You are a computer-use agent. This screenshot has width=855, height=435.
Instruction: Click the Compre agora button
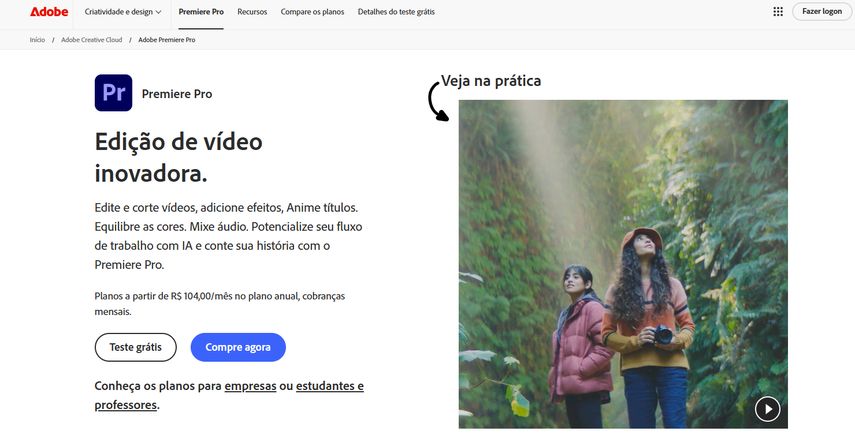tap(238, 347)
